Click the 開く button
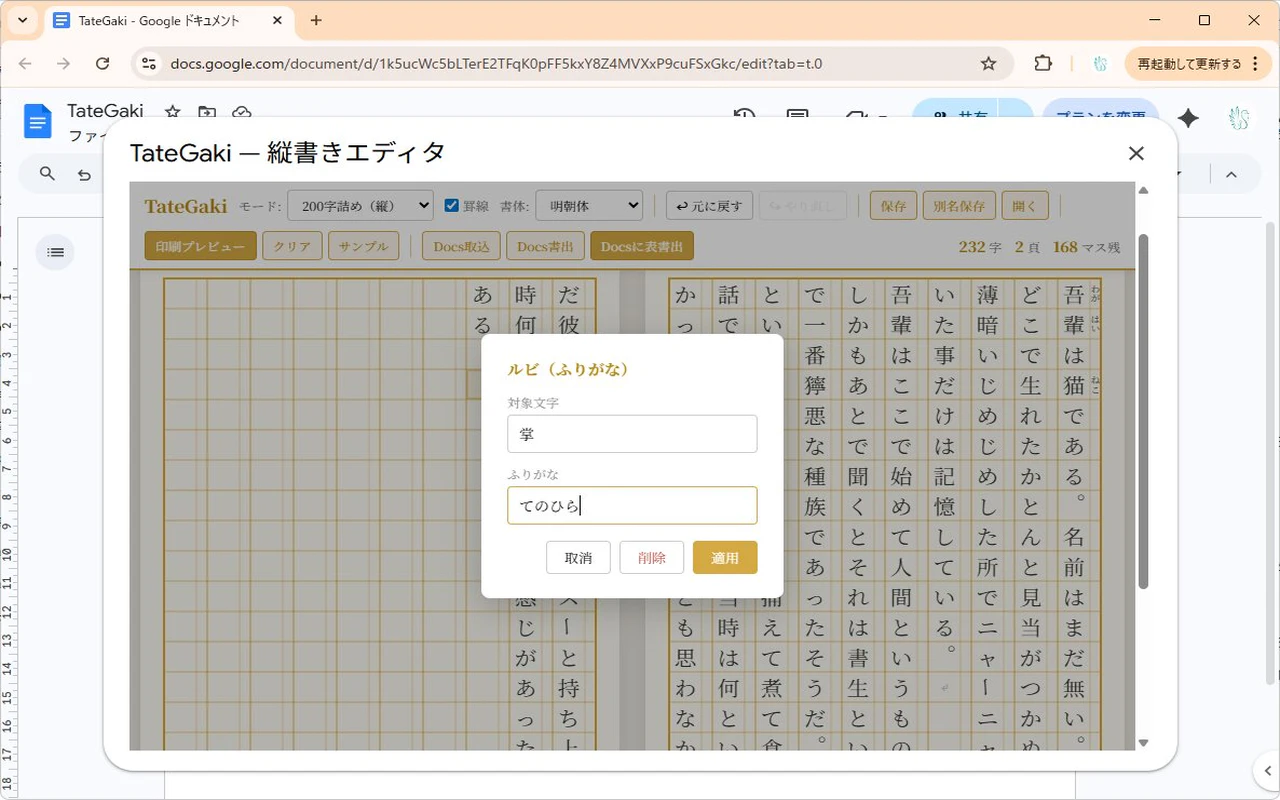 click(1025, 206)
